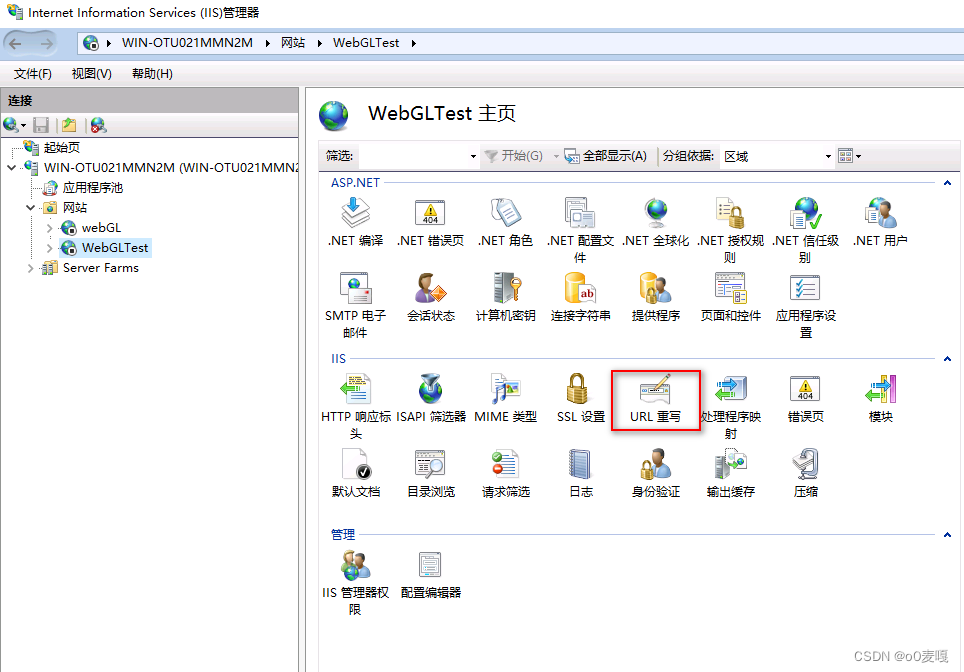Open the .NET 全球化 feature
Screen dimensions: 964x672
tap(655, 223)
